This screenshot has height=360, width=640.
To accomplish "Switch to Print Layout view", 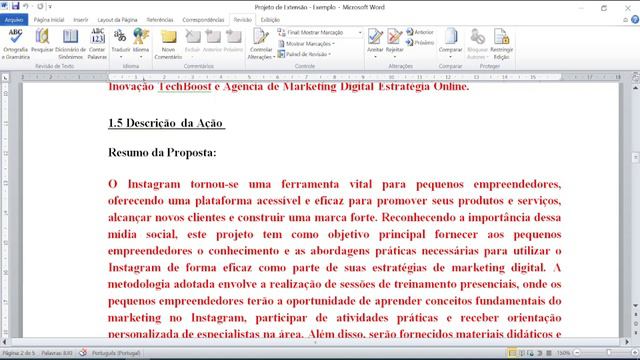I will click(512, 353).
